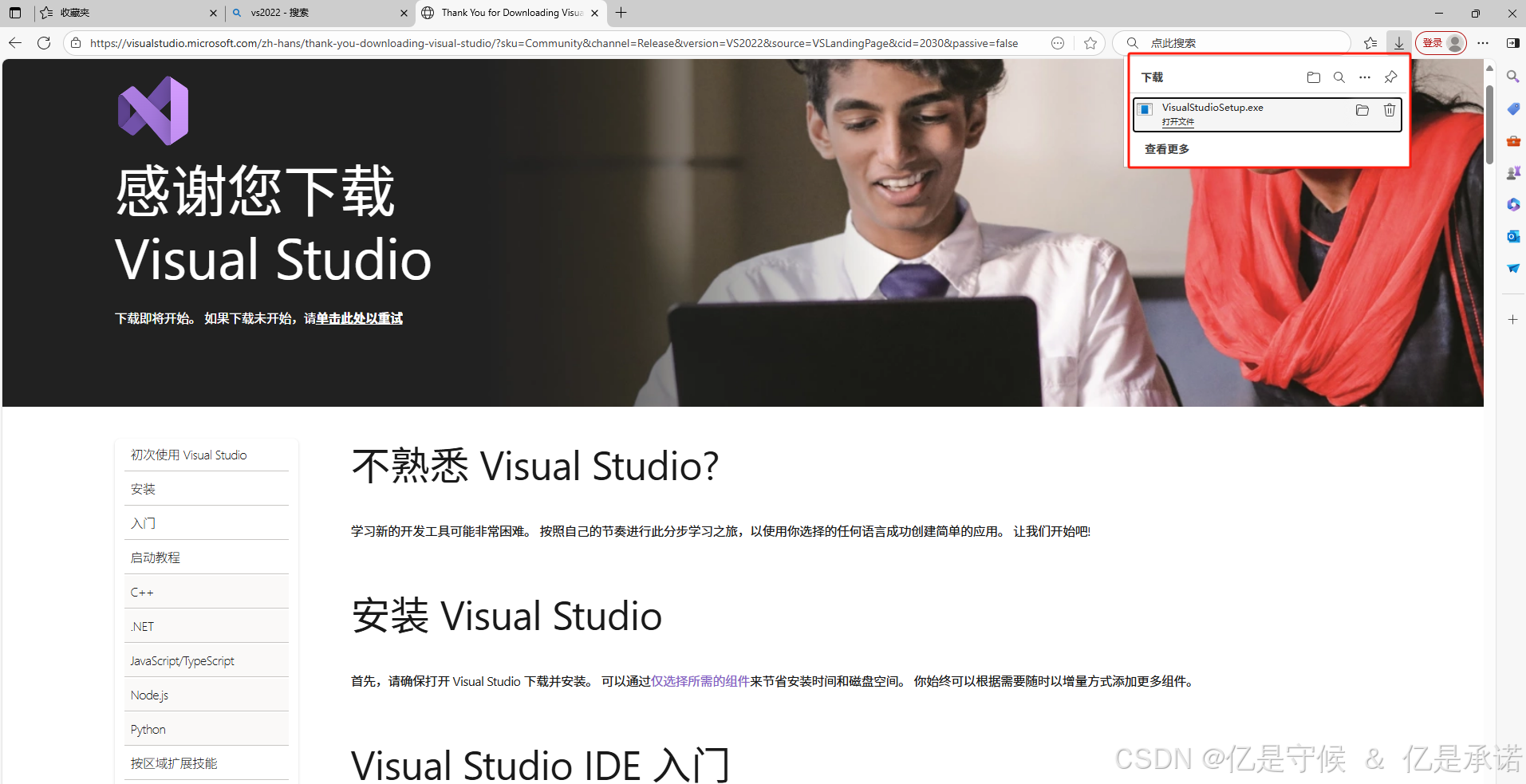Click the page vertical scrollbar thumb
The image size is (1526, 784).
point(1489,124)
